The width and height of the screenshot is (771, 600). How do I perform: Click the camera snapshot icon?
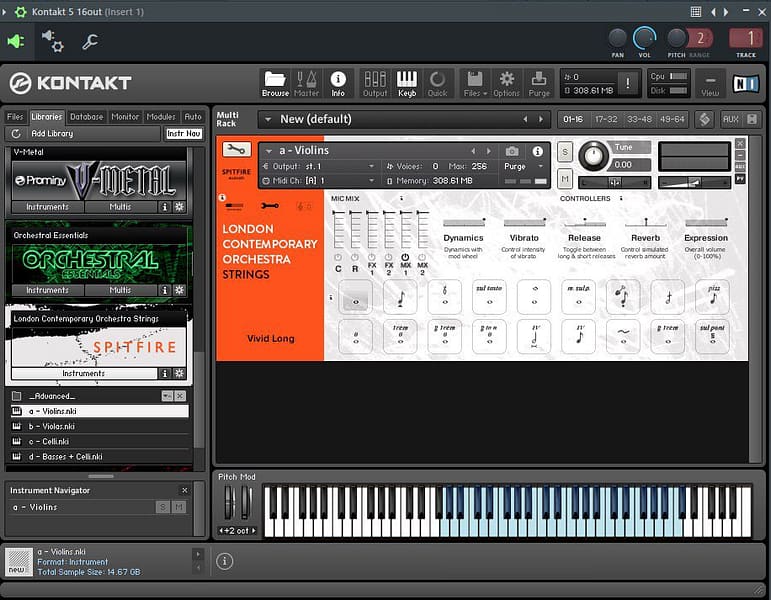point(512,151)
